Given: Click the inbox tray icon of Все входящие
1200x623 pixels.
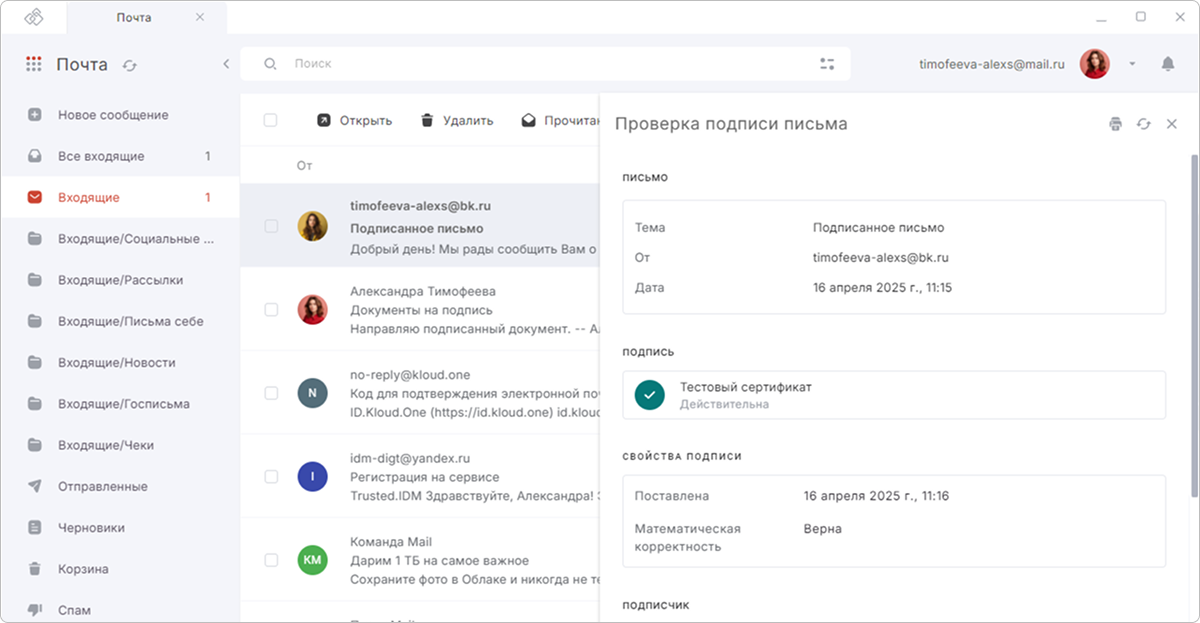Looking at the screenshot, I should pyautogui.click(x=35, y=156).
